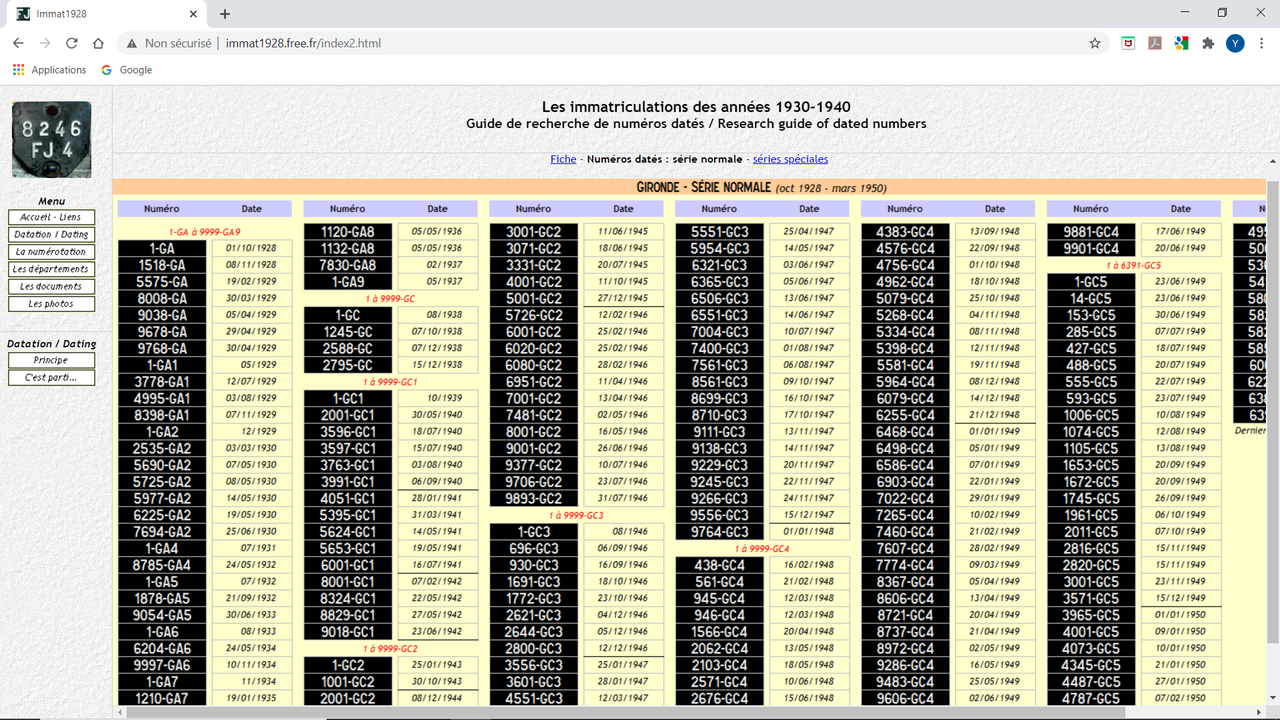Click the date 13/09/1948

coord(996,231)
